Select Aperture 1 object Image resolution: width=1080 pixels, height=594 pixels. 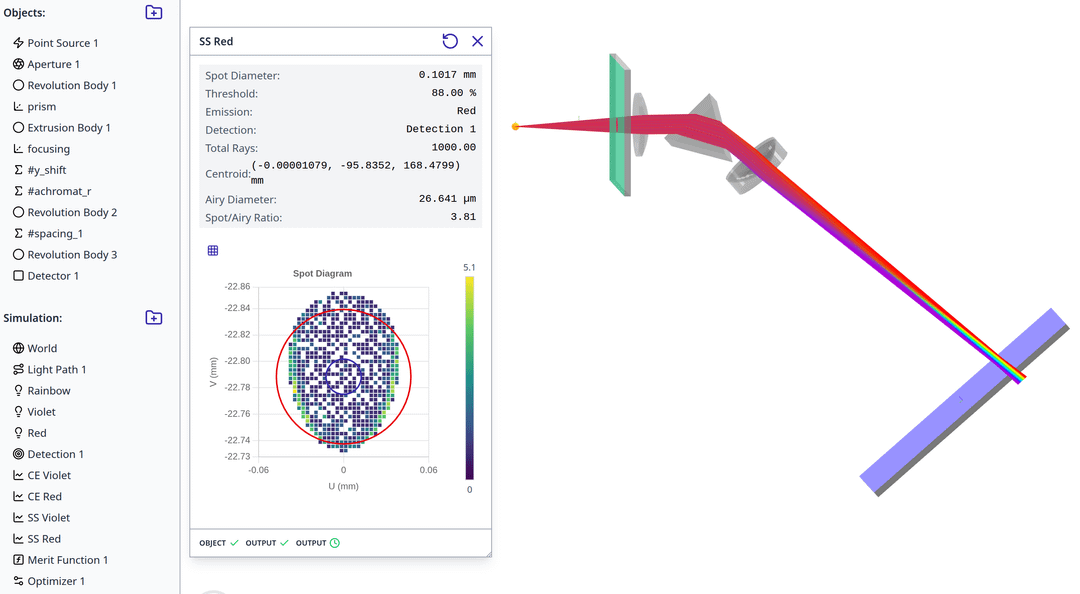[x=53, y=64]
